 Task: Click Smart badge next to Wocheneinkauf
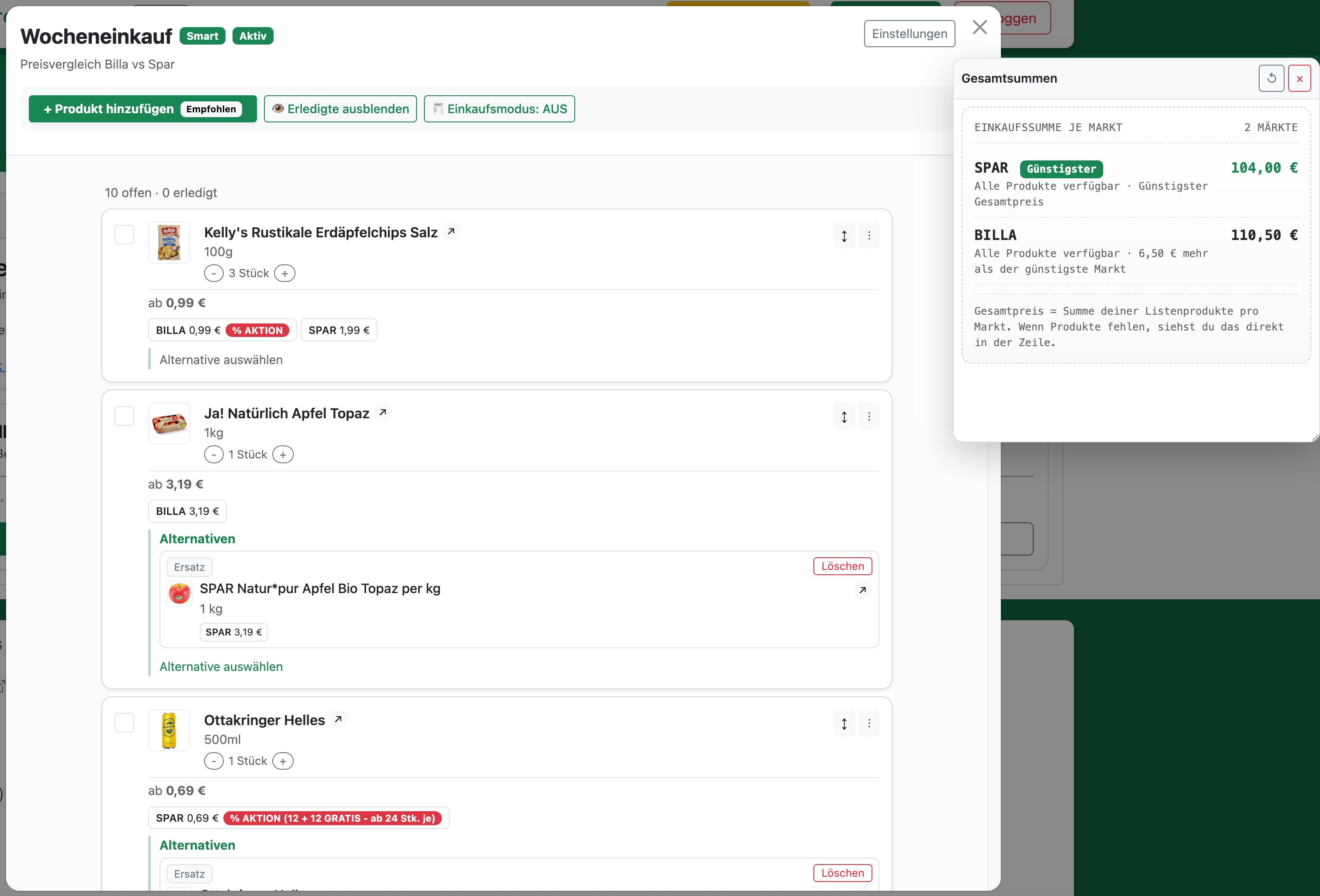click(202, 36)
